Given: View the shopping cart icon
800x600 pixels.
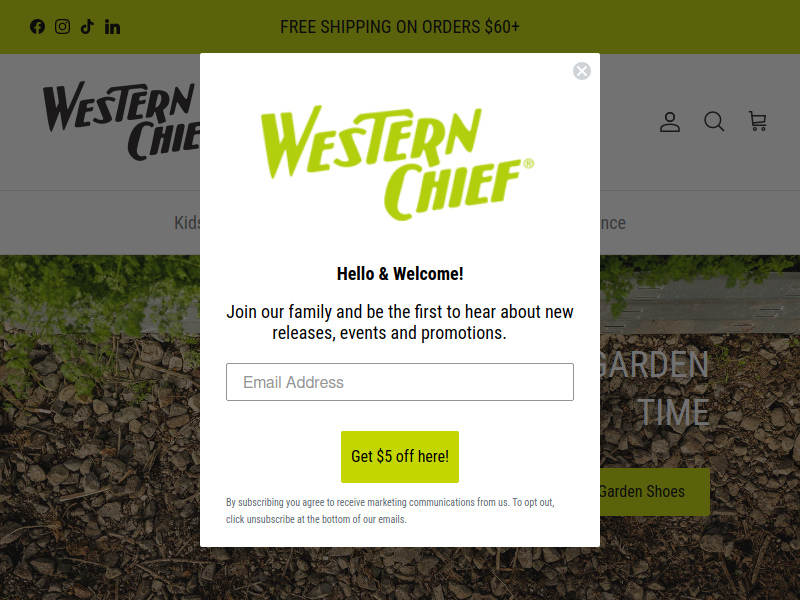Looking at the screenshot, I should (758, 122).
